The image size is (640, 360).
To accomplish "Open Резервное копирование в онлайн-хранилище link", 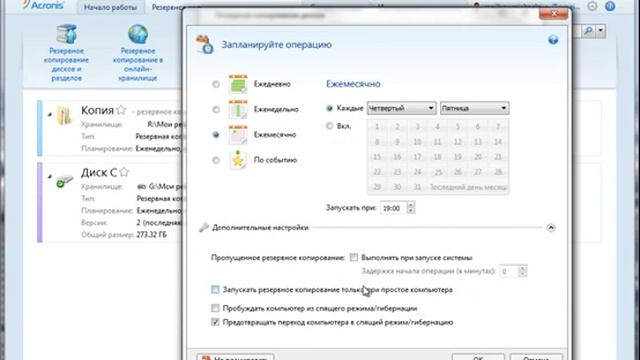I will (x=138, y=64).
